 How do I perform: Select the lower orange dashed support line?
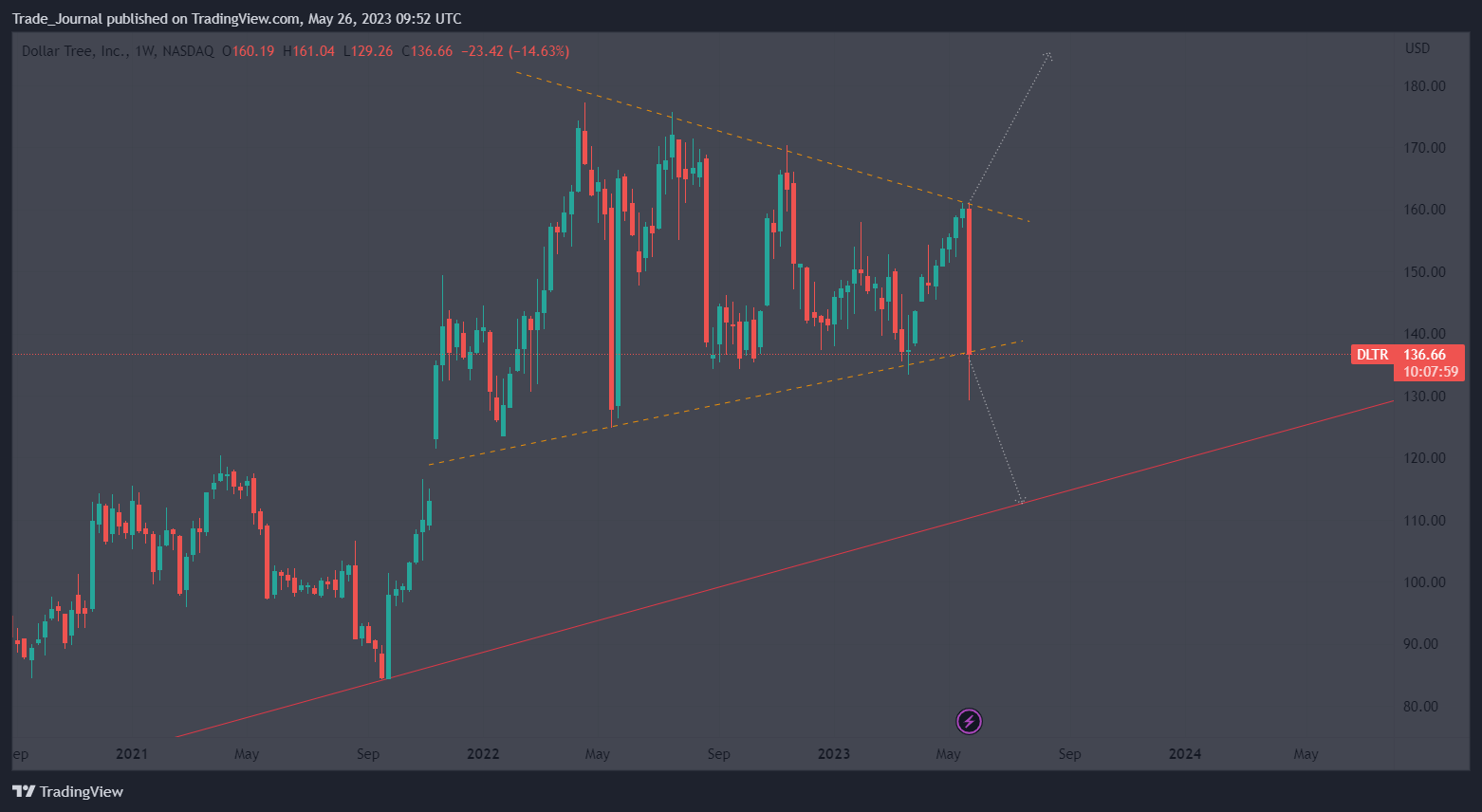tap(726, 403)
